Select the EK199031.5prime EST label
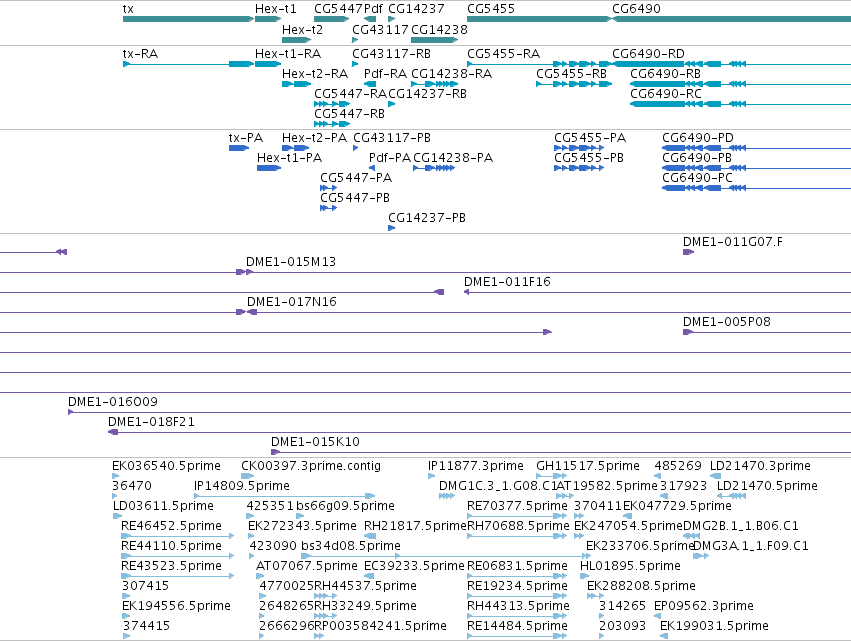 point(714,626)
